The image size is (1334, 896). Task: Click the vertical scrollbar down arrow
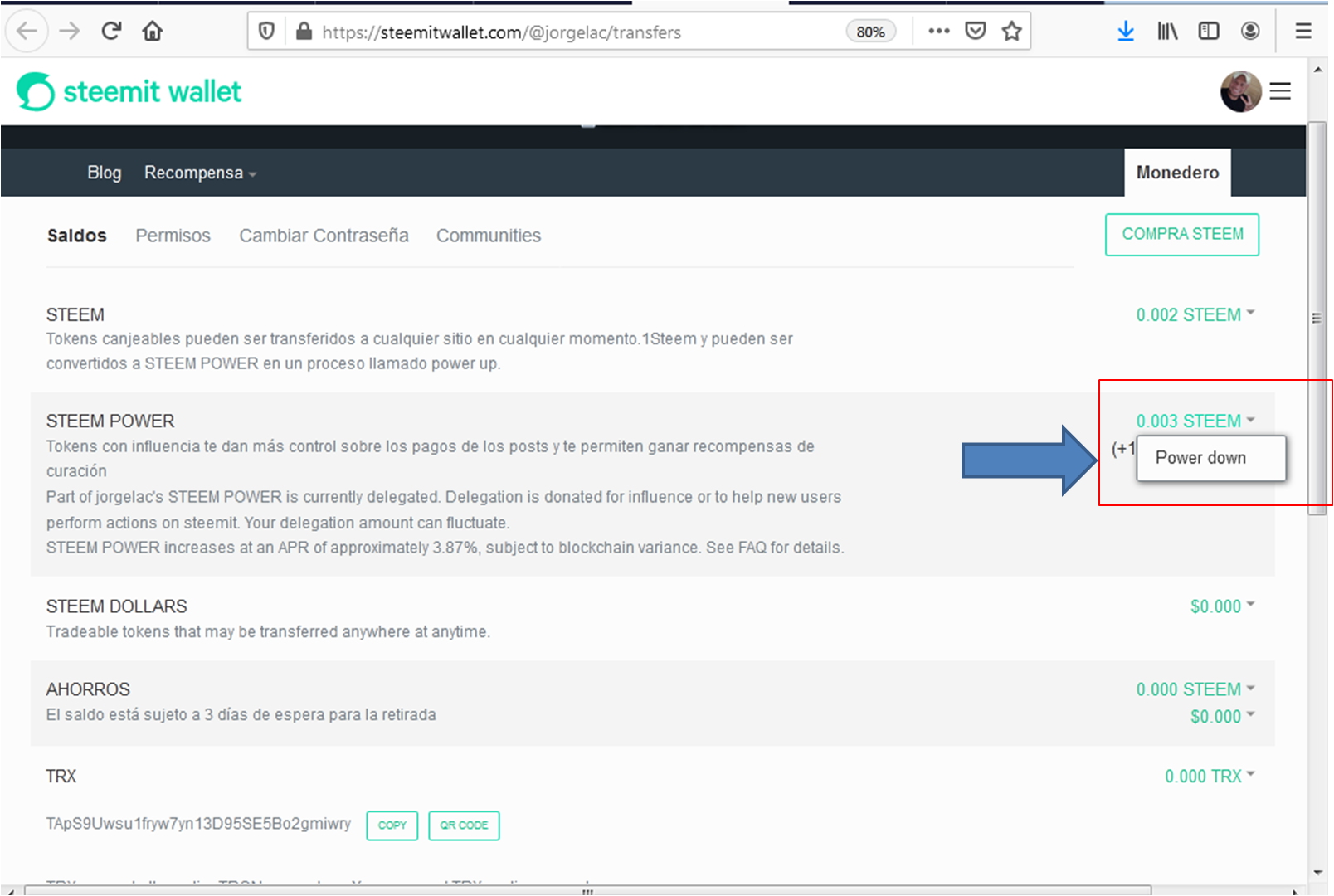pos(1317,873)
